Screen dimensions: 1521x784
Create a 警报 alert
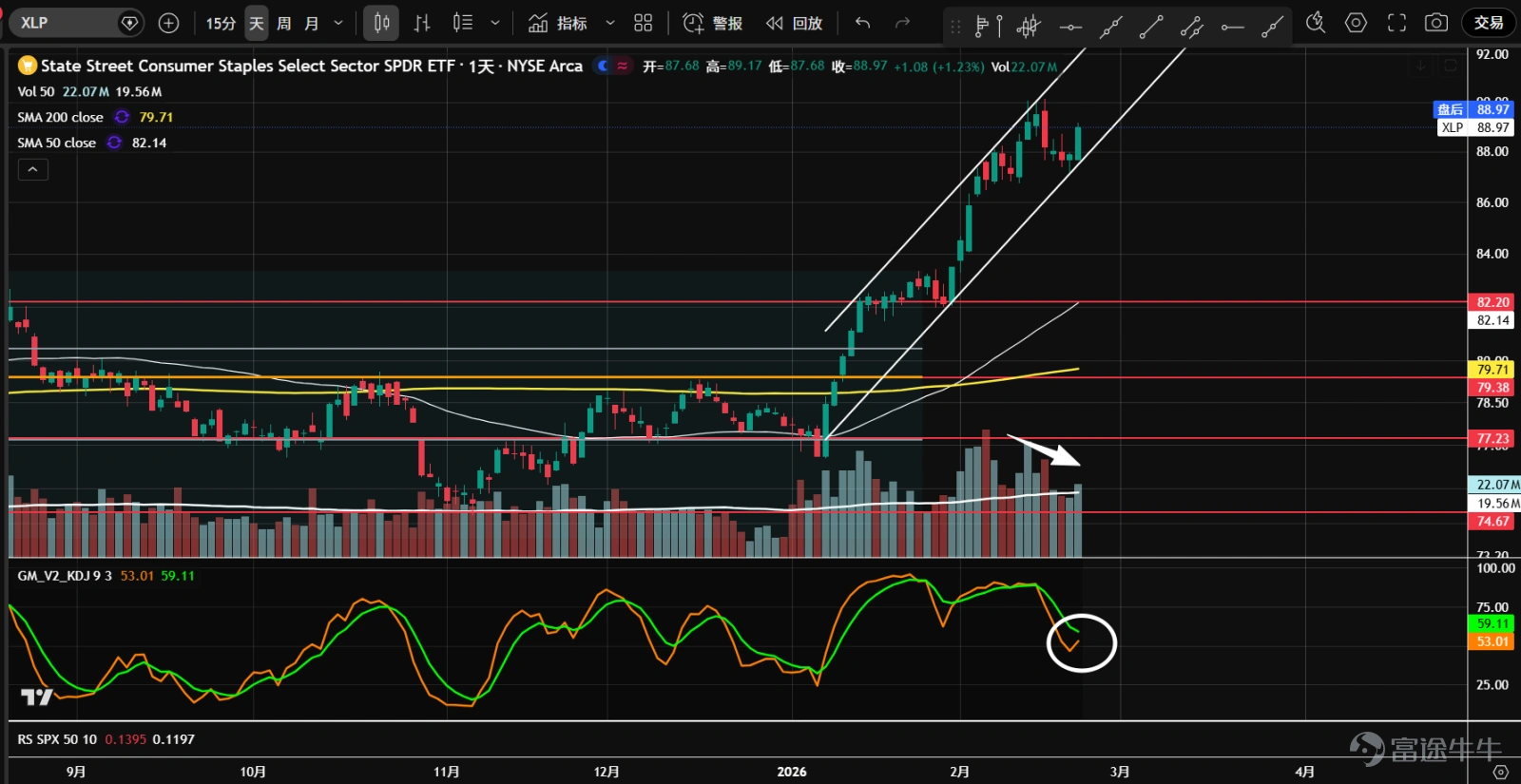click(x=713, y=23)
